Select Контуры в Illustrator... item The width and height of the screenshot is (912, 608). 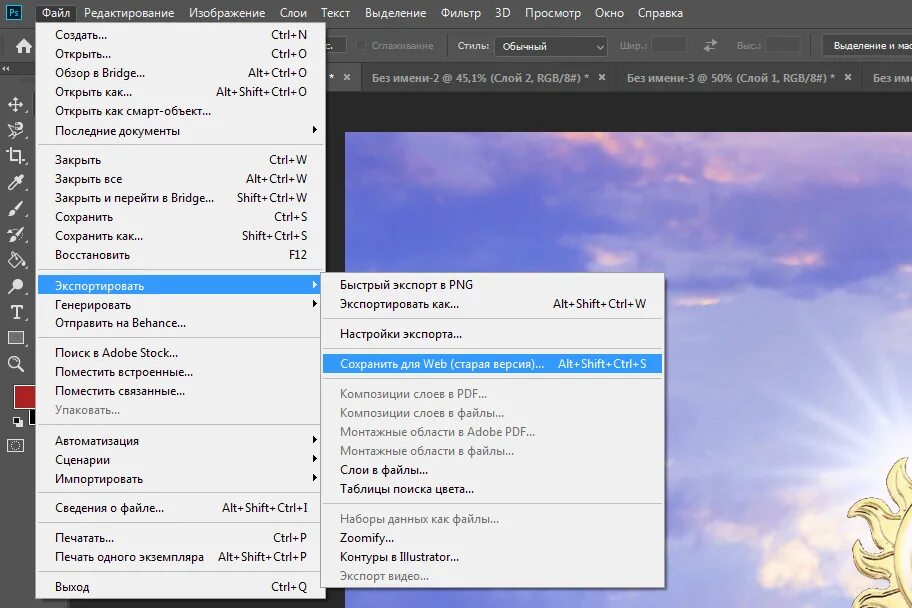point(493,557)
